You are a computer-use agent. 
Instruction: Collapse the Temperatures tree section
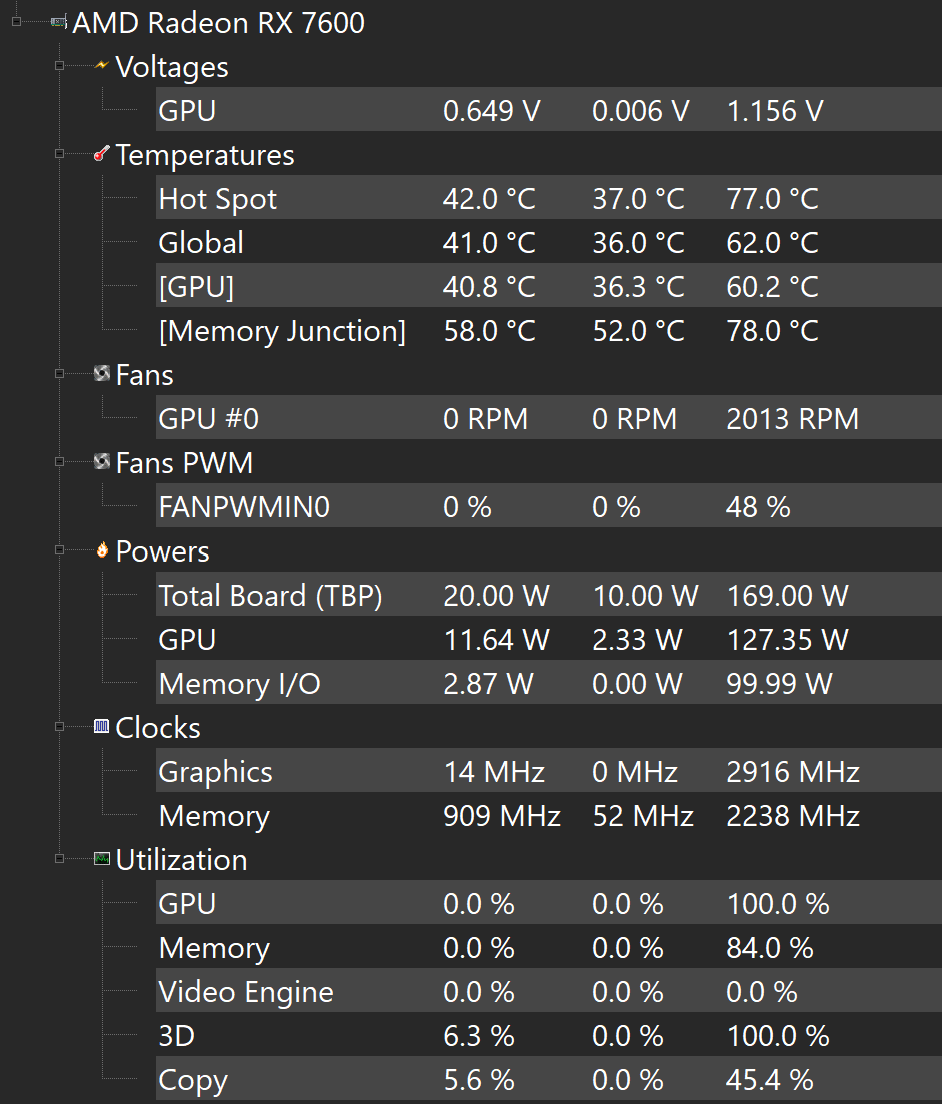coord(60,155)
